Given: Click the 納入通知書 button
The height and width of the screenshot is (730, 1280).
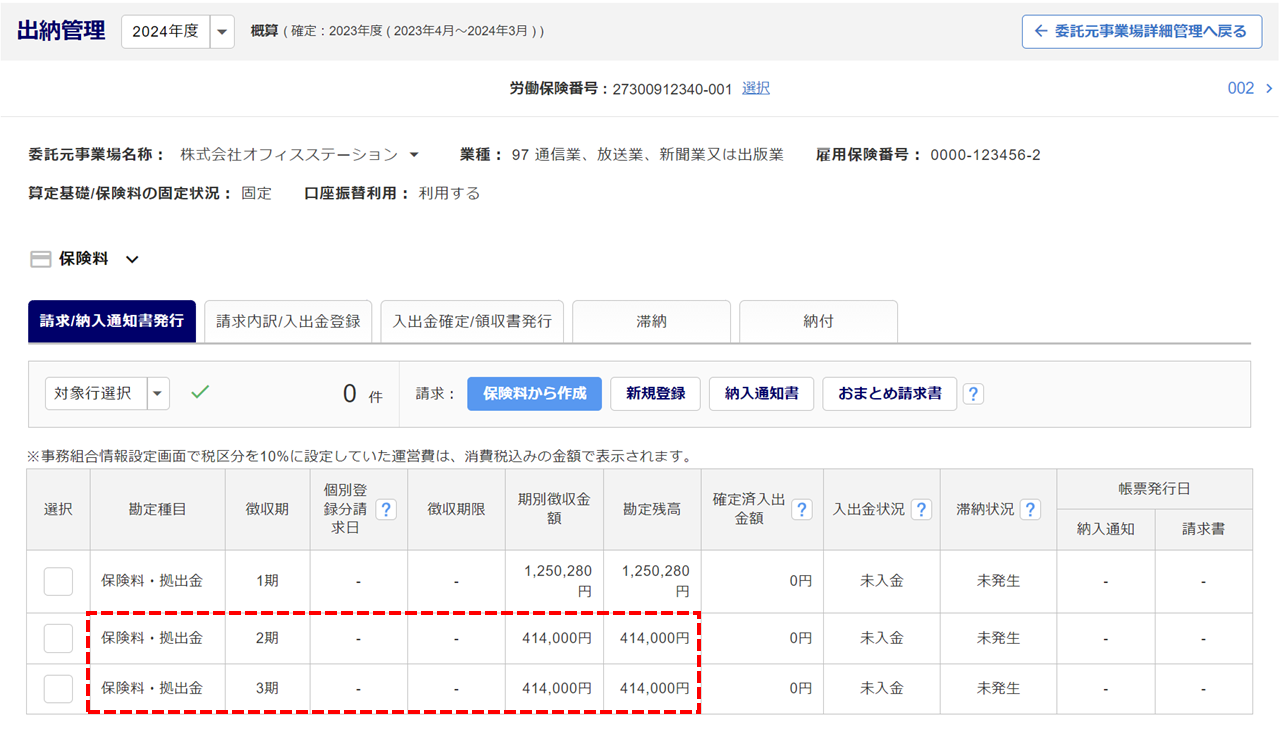Looking at the screenshot, I should click(761, 394).
